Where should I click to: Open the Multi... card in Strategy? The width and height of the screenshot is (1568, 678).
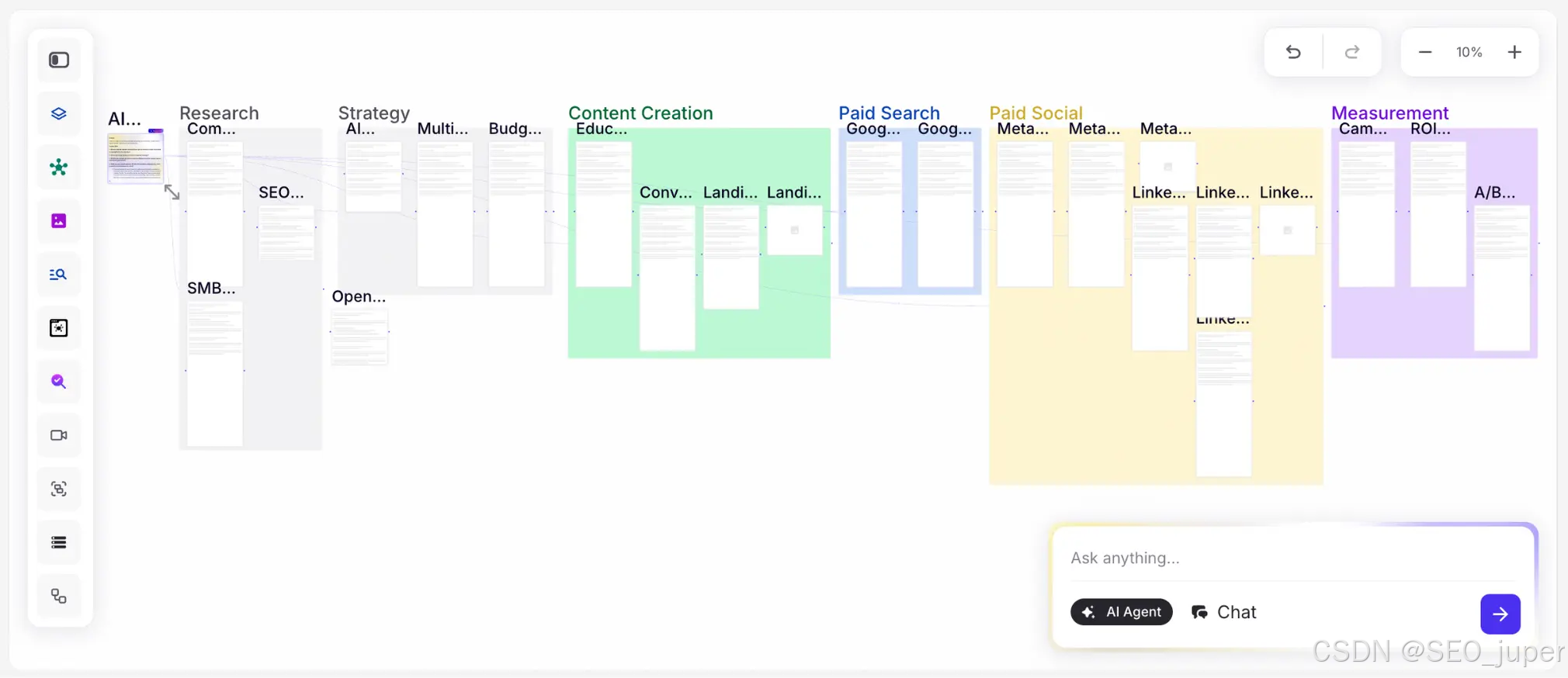[445, 213]
